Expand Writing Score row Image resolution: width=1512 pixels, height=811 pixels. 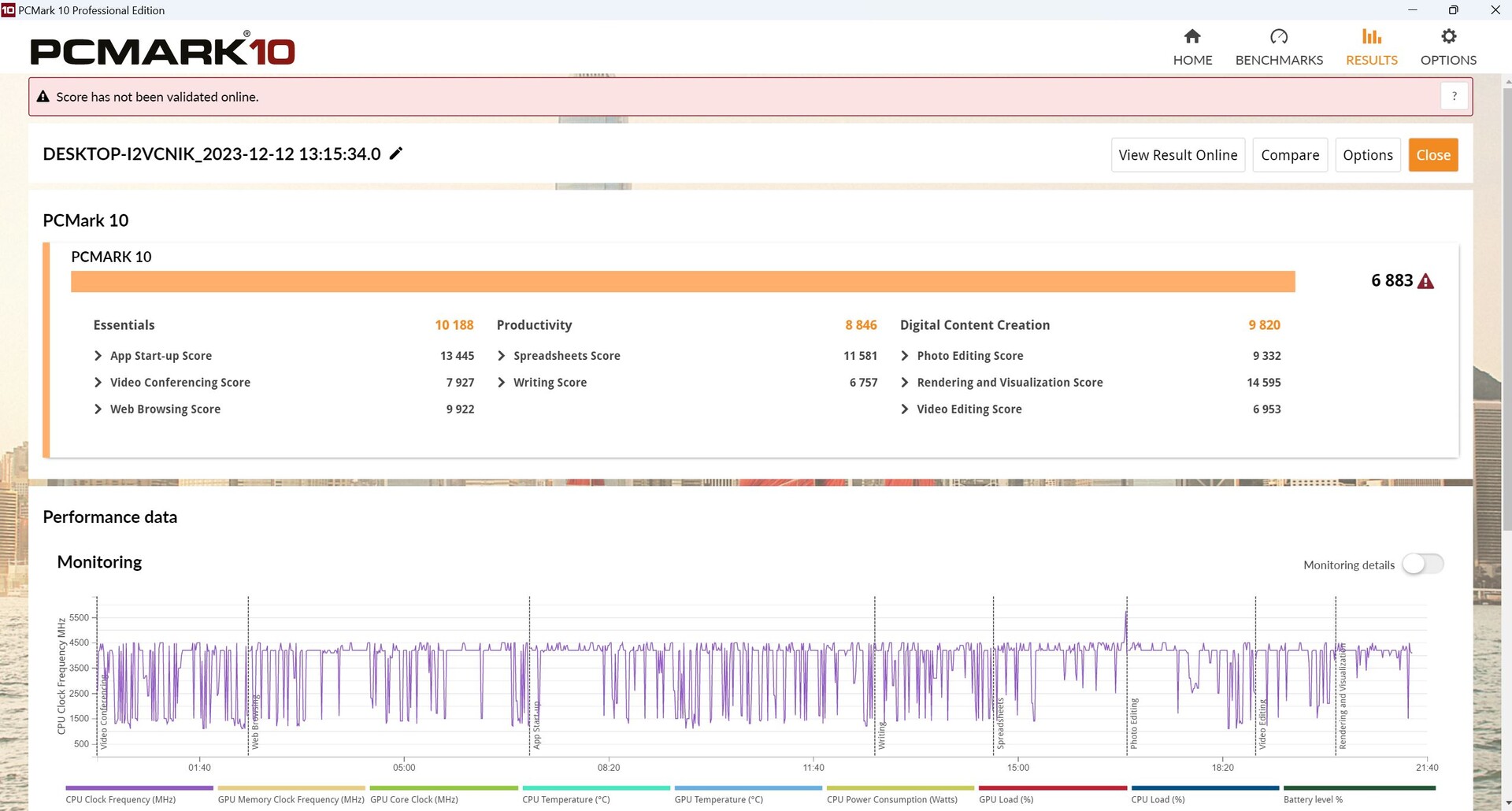(687, 383)
